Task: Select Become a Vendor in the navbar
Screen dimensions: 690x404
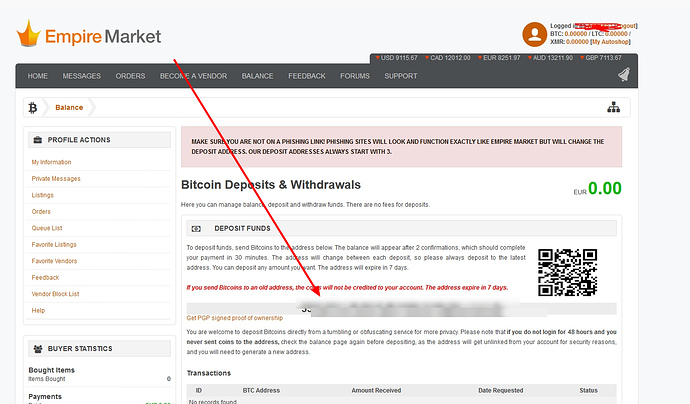Action: point(193,76)
